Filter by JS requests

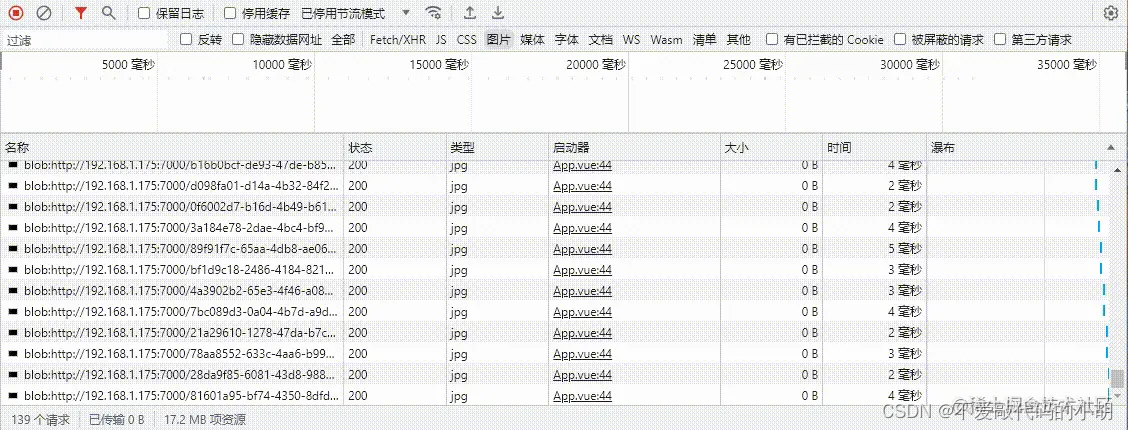(x=441, y=40)
